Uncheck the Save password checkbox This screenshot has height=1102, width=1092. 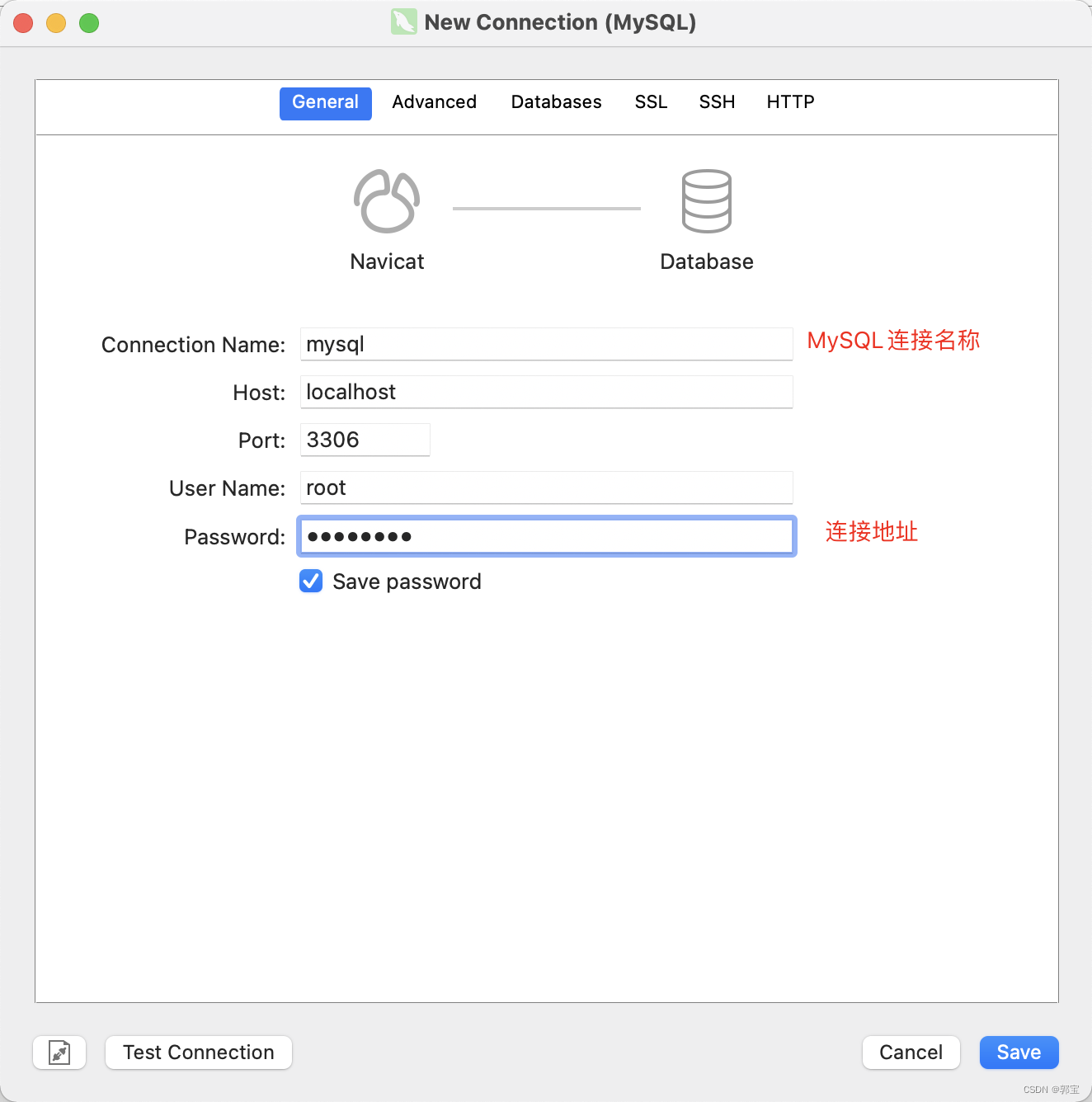coord(311,581)
